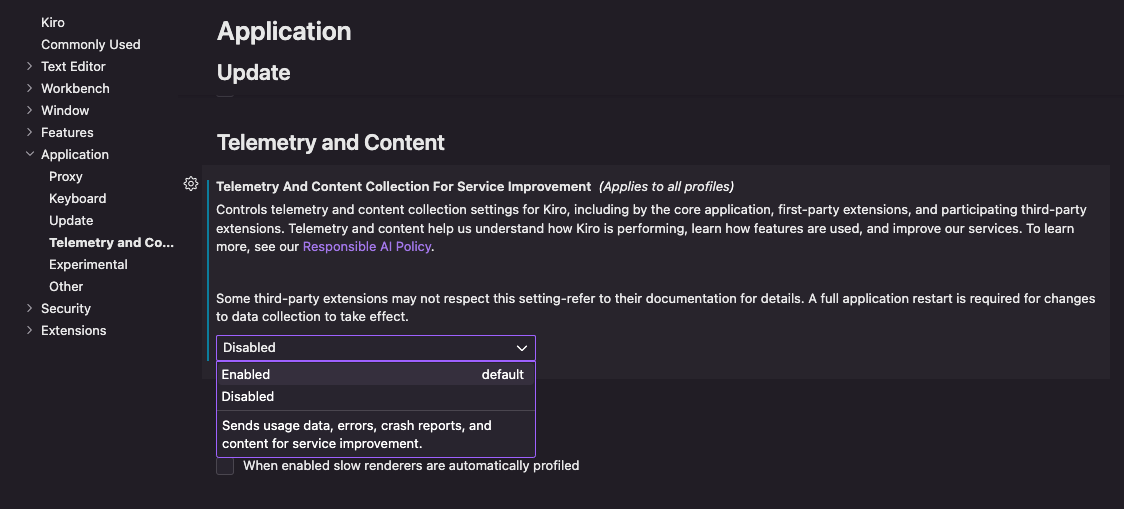Toggle the partially hidden checkbox under Update
The width and height of the screenshot is (1124, 509).
225,92
